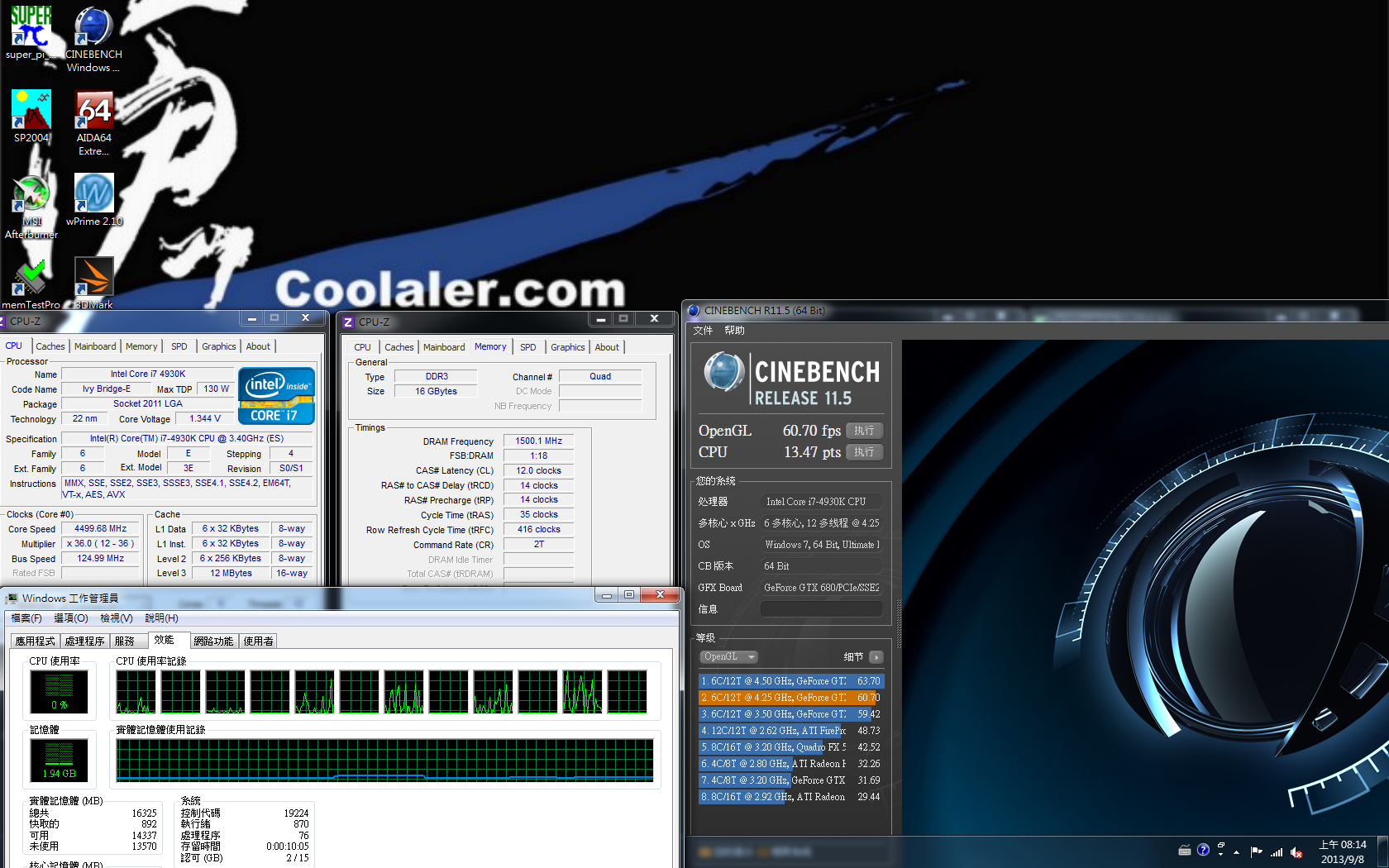Viewport: 1389px width, 868px height.
Task: Run the OpenGL test with its 执行 button
Action: (x=864, y=431)
